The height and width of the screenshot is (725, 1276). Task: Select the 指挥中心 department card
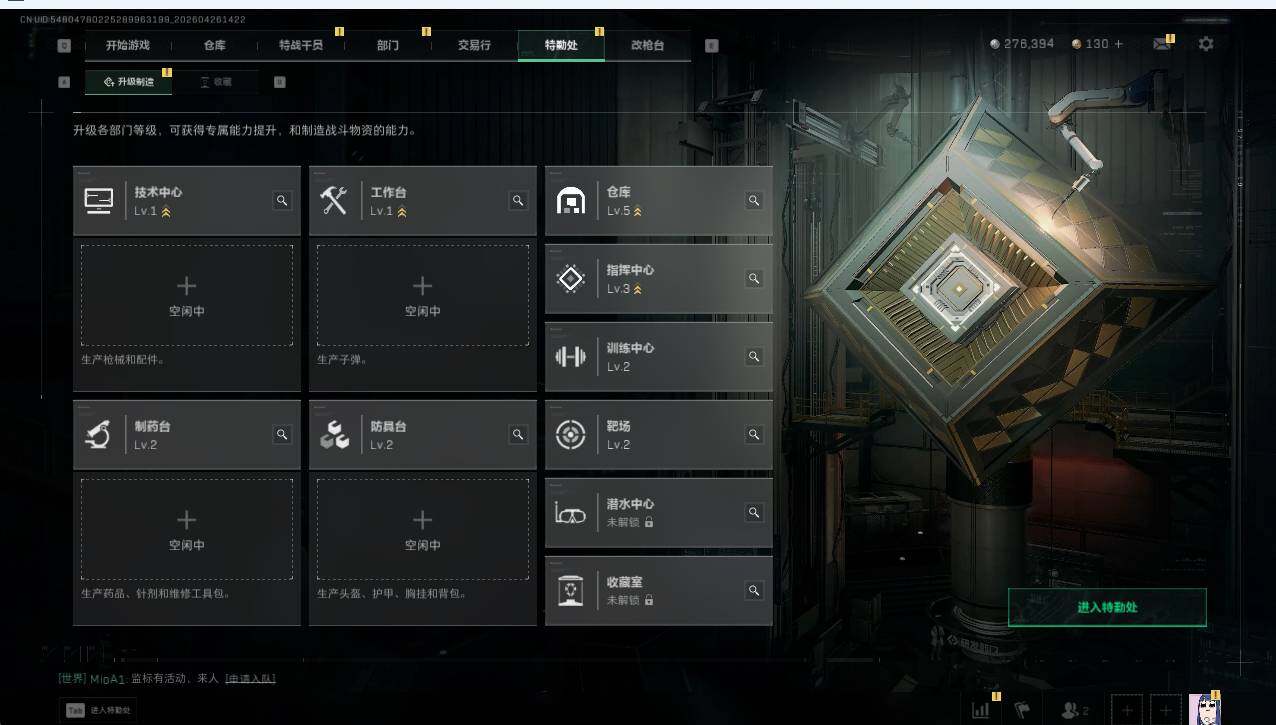click(659, 279)
